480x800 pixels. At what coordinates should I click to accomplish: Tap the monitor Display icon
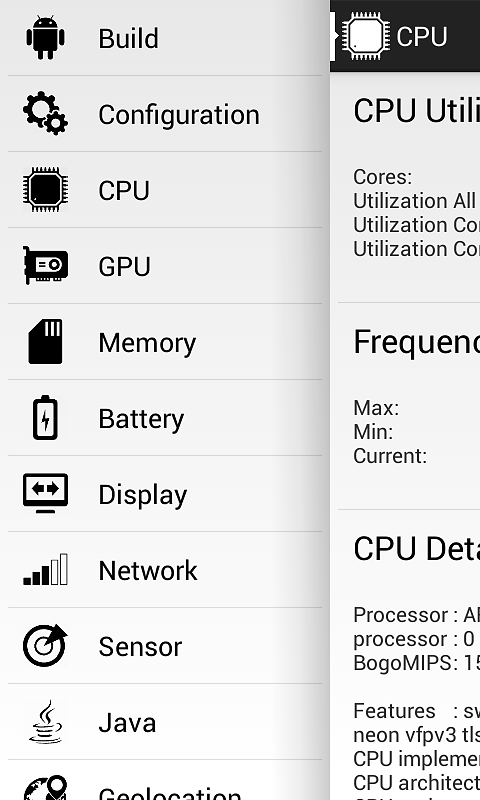click(x=45, y=493)
